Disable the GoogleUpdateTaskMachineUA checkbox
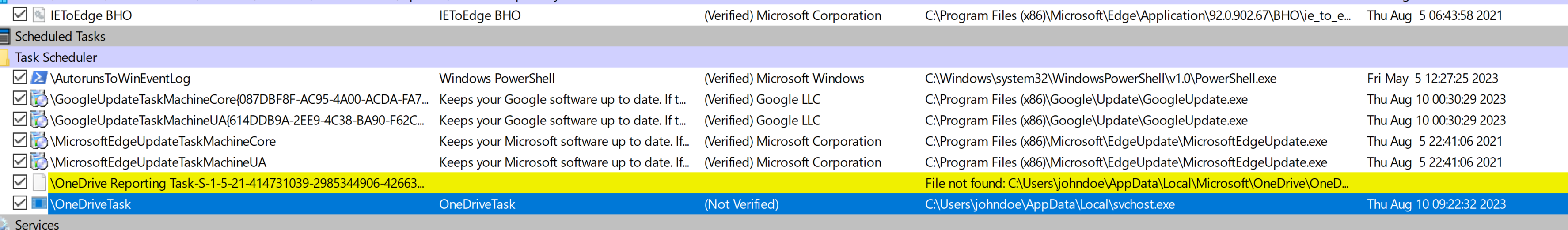Image resolution: width=1568 pixels, height=230 pixels. tap(19, 119)
